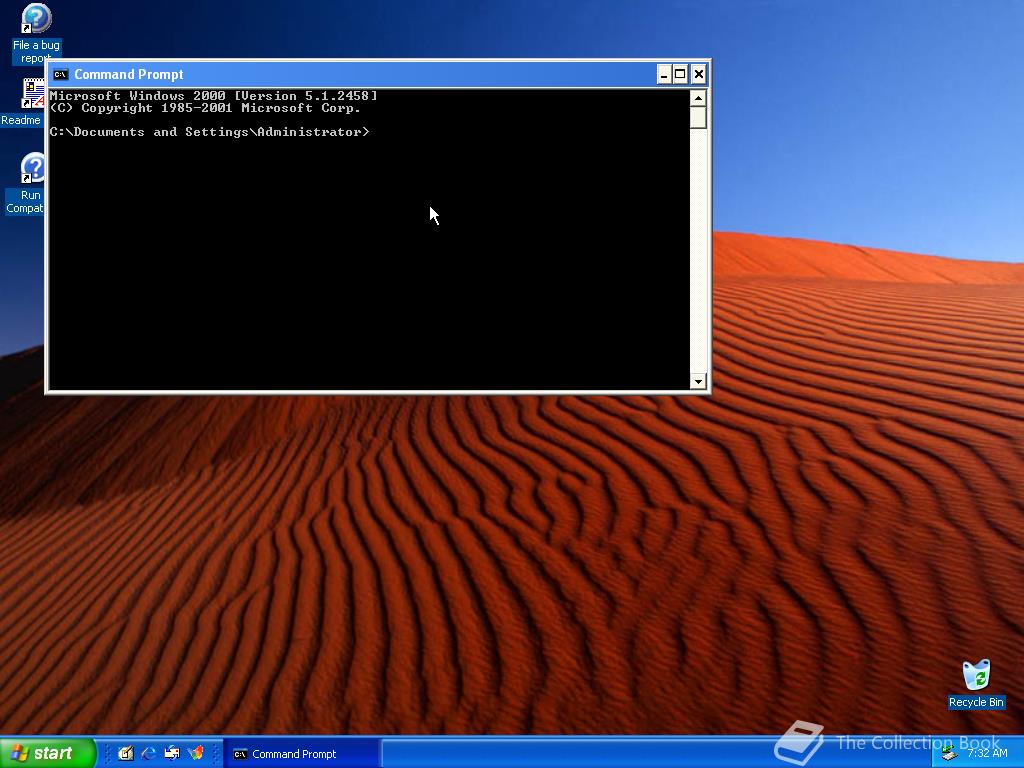Click the Command Prompt scrollbar thumb
The height and width of the screenshot is (768, 1024).
[x=698, y=118]
